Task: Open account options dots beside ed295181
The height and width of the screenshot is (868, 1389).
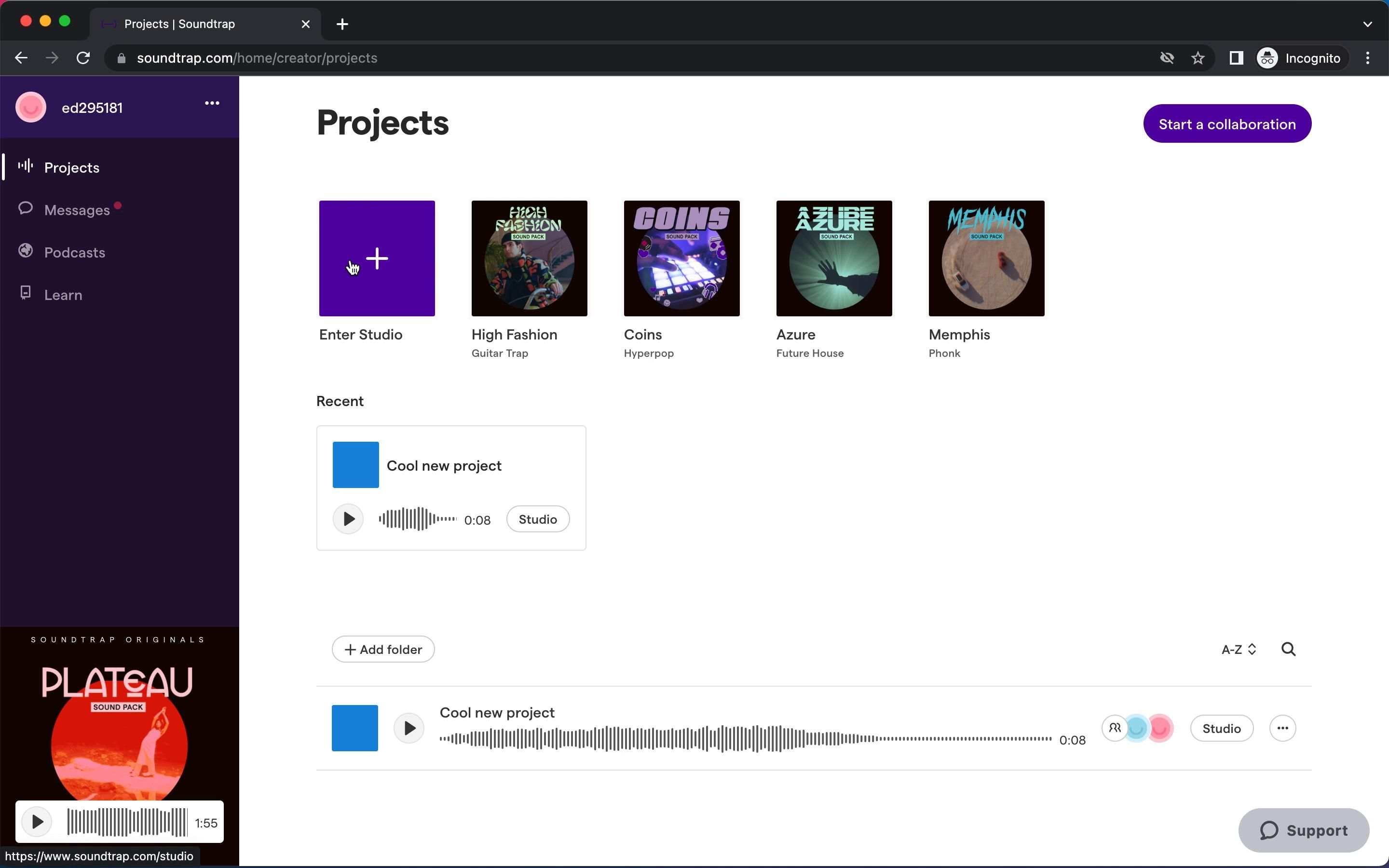Action: pos(212,103)
